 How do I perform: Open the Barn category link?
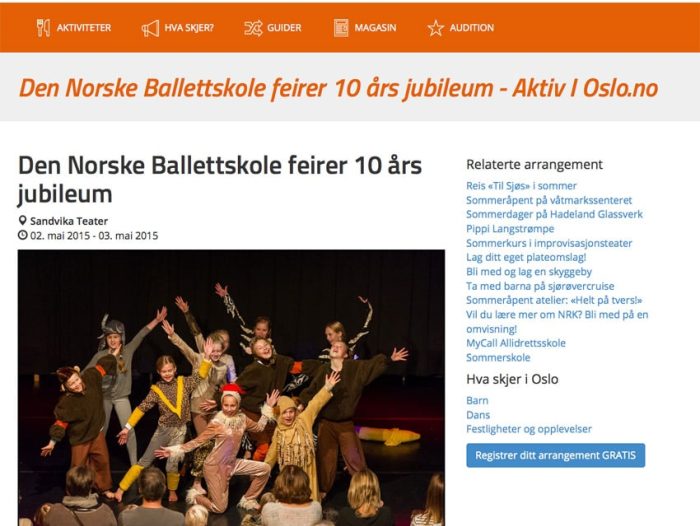(x=477, y=401)
